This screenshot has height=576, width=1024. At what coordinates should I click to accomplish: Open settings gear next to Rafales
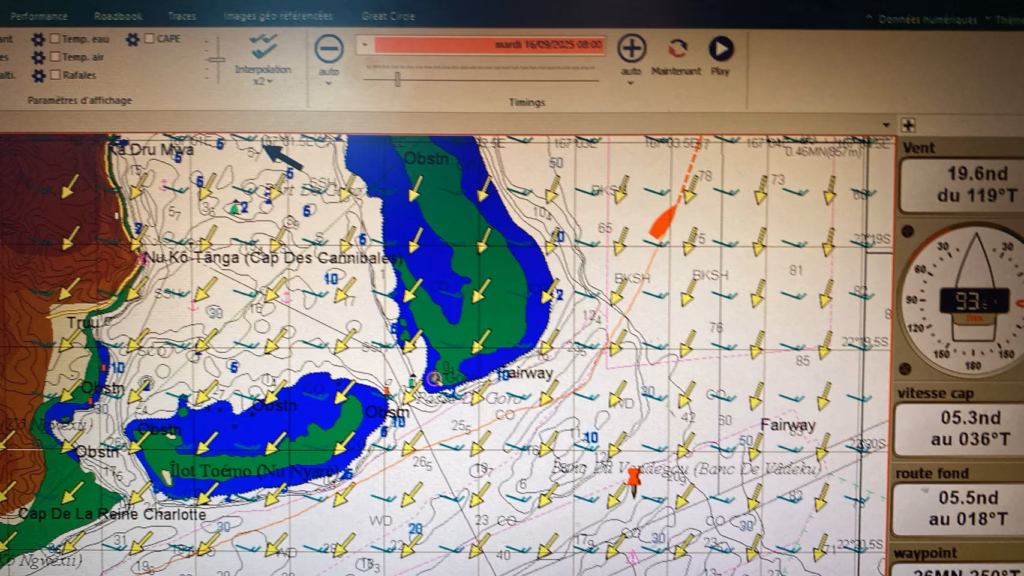click(38, 75)
